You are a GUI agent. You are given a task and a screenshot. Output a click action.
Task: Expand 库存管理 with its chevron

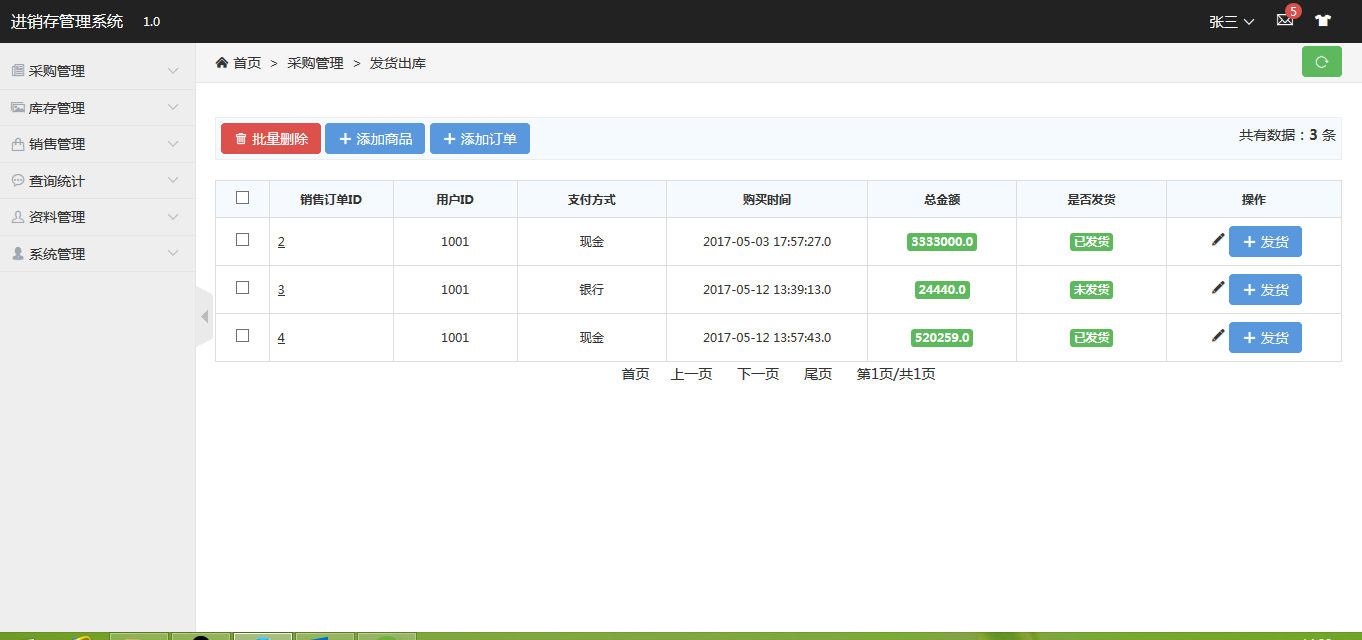coord(173,107)
